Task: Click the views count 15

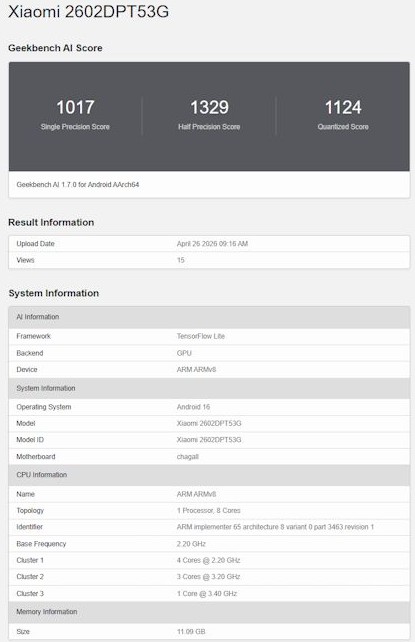Action: point(180,260)
